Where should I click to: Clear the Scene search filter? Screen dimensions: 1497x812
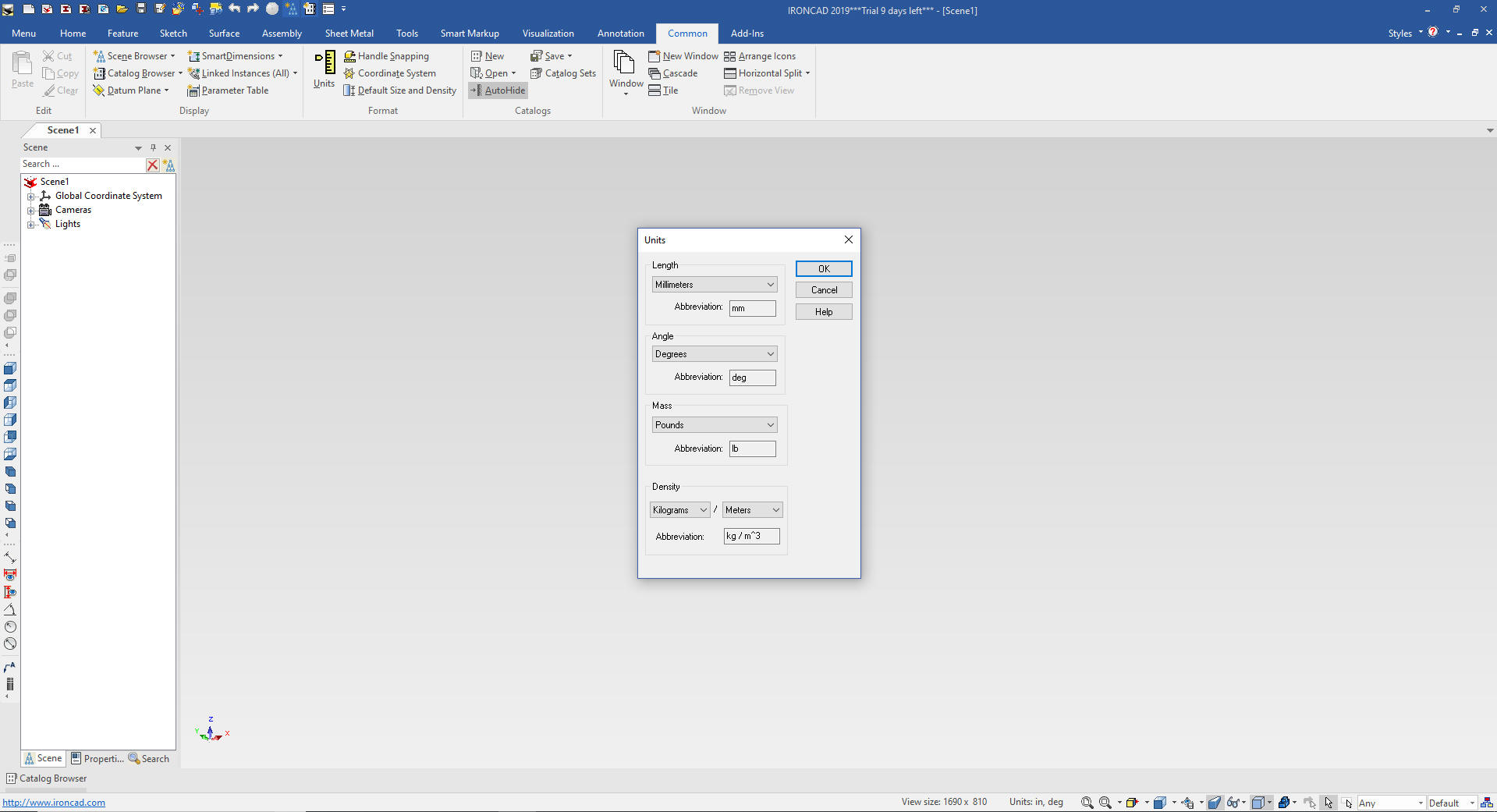coord(153,165)
